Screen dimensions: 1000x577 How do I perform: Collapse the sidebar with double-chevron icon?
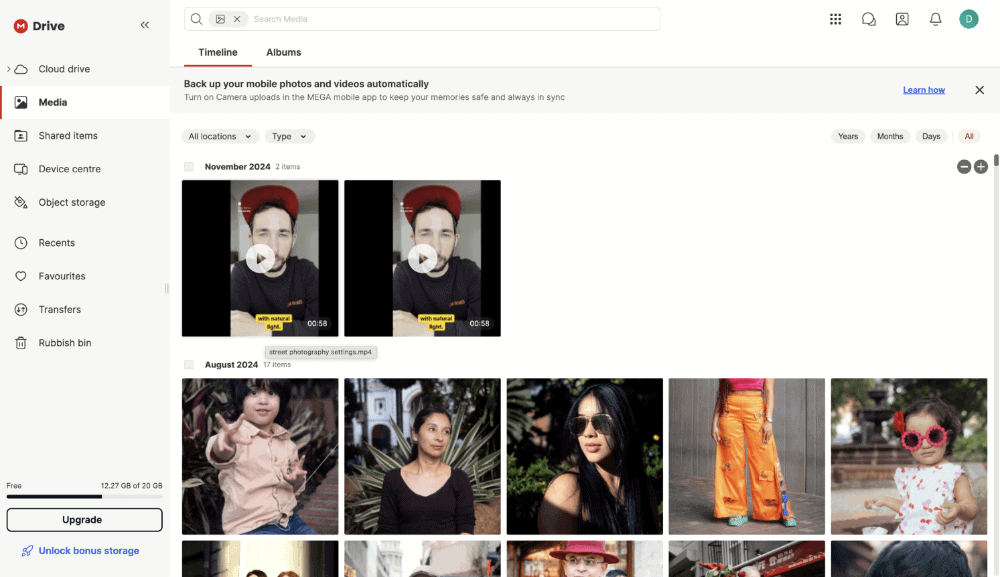point(145,25)
